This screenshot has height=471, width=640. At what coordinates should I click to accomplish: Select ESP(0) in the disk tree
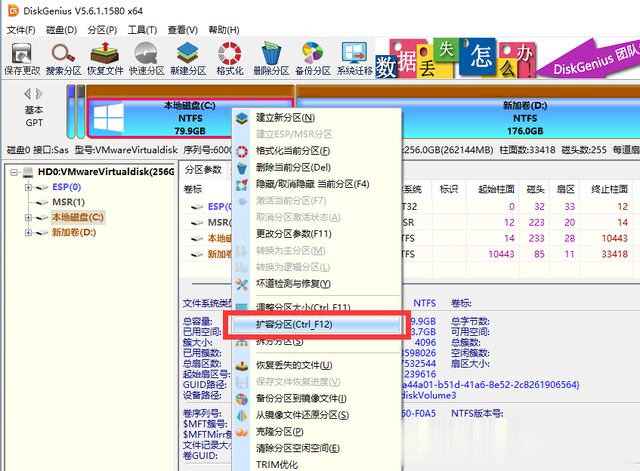67,187
